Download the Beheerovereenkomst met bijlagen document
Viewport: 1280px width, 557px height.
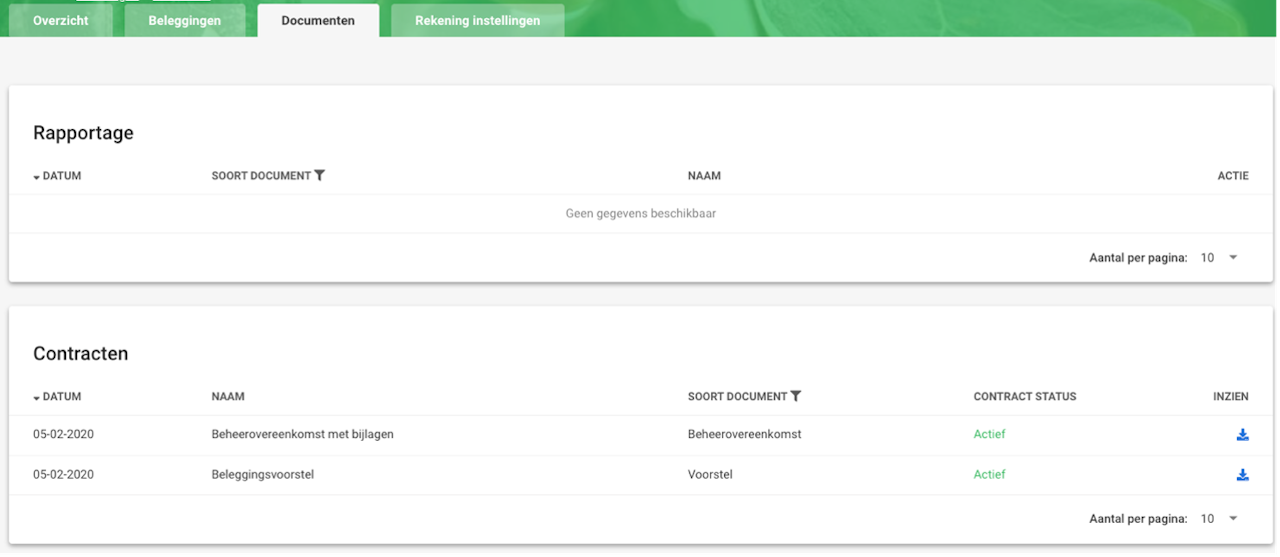coord(1242,435)
